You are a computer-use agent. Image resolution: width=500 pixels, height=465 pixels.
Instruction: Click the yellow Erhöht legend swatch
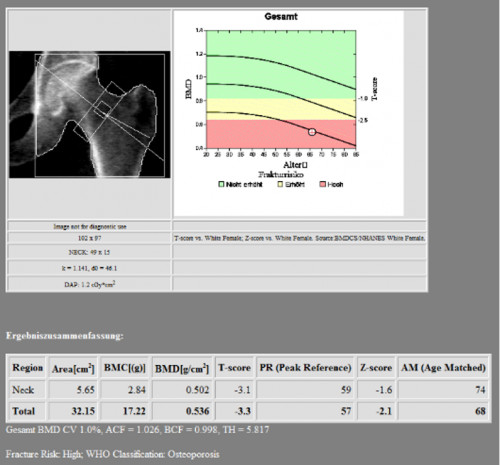pos(280,184)
